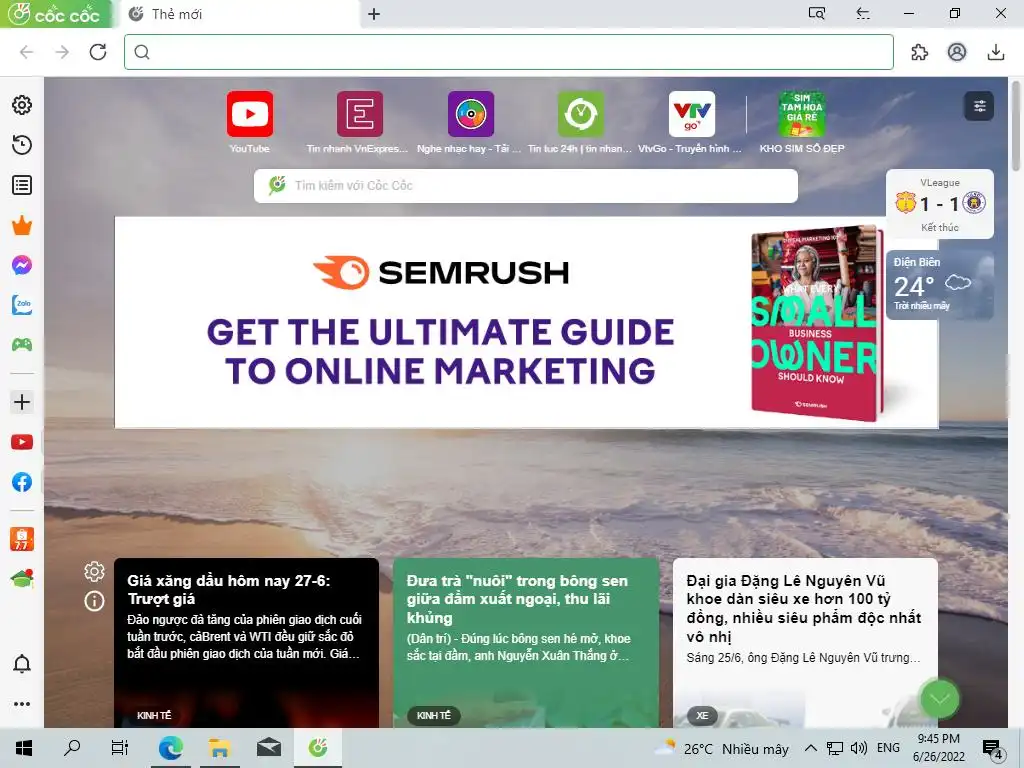
Task: Open the KHO SIM SỐ ĐẸP shortcut
Action: tap(802, 123)
